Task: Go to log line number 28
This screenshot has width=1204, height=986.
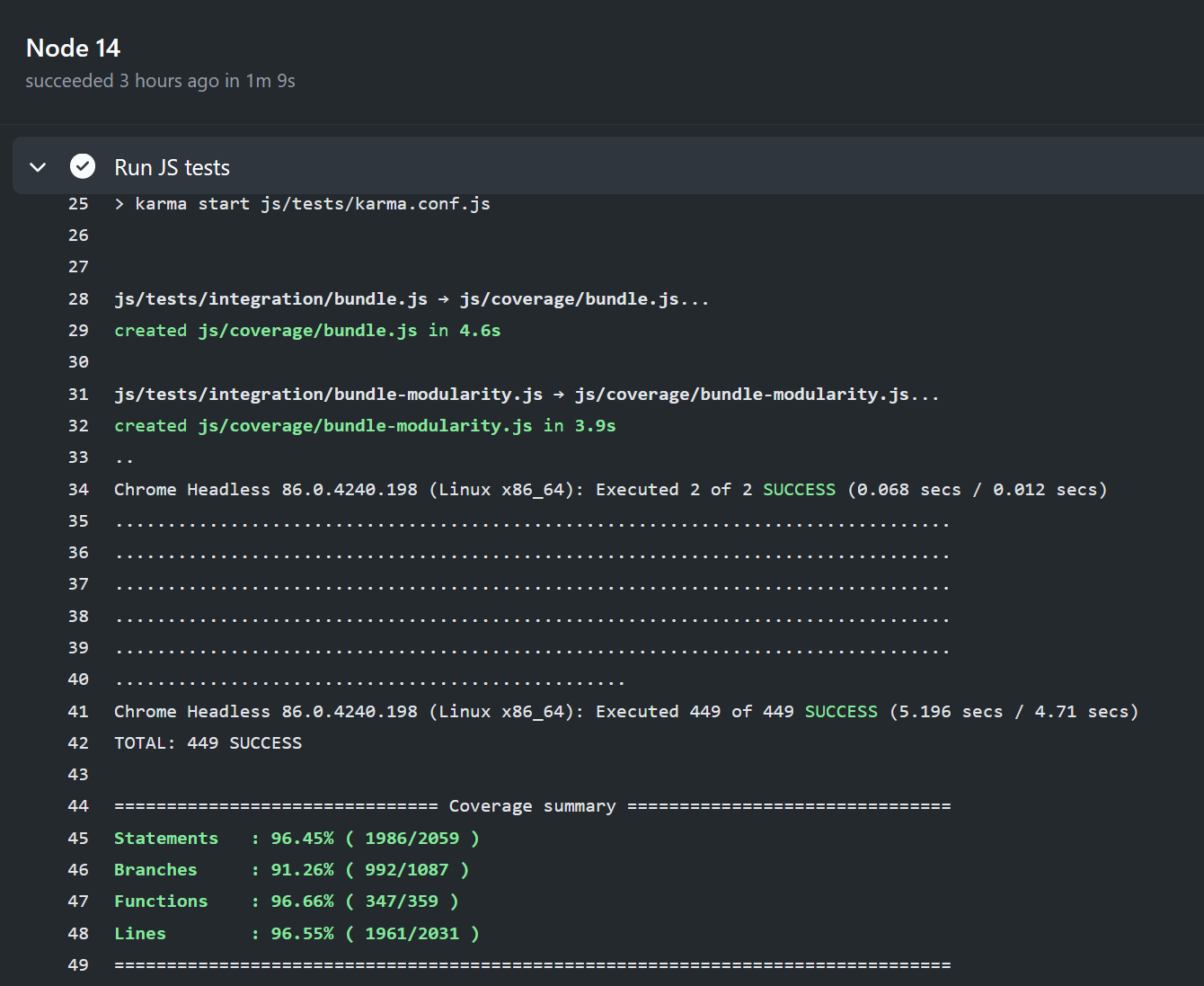Action: (x=78, y=299)
